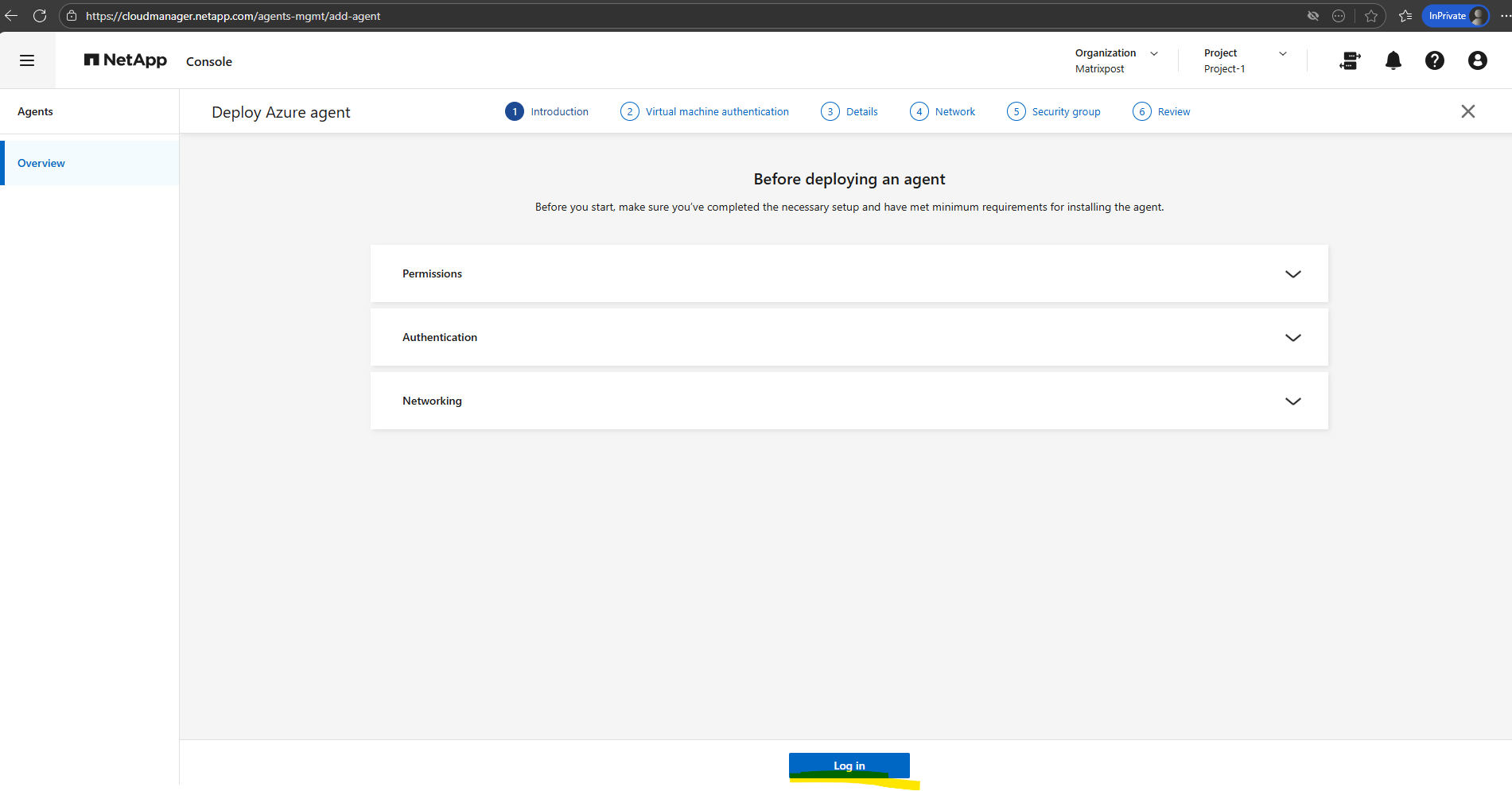Image resolution: width=1512 pixels, height=791 pixels.
Task: Open the Organization dropdown
Action: [1117, 60]
